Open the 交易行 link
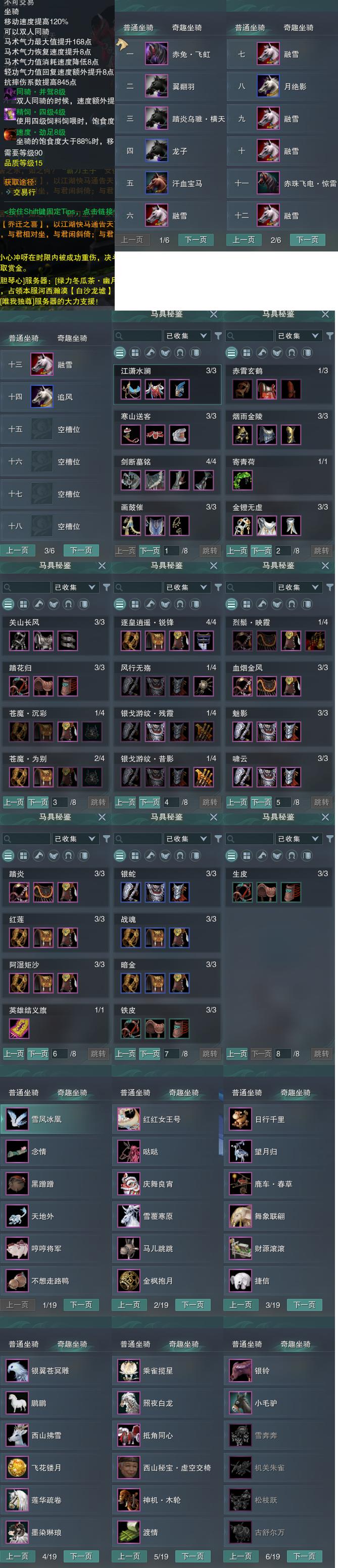 (x=24, y=192)
